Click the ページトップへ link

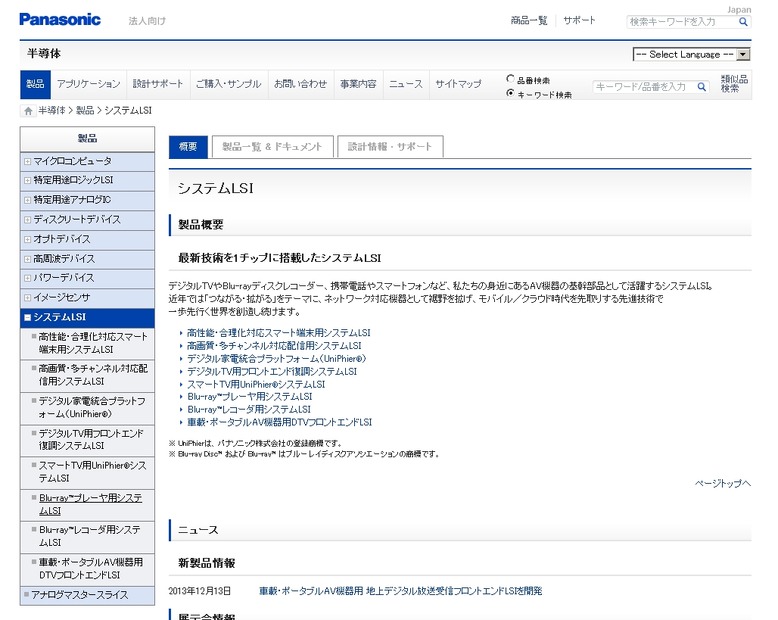click(722, 484)
